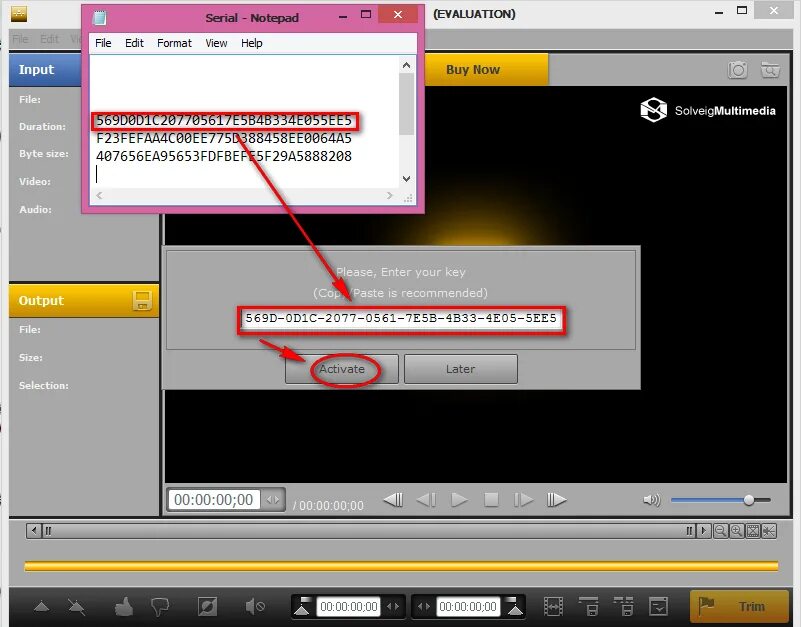Open the Notepad View menu
The image size is (801, 627).
pos(216,43)
